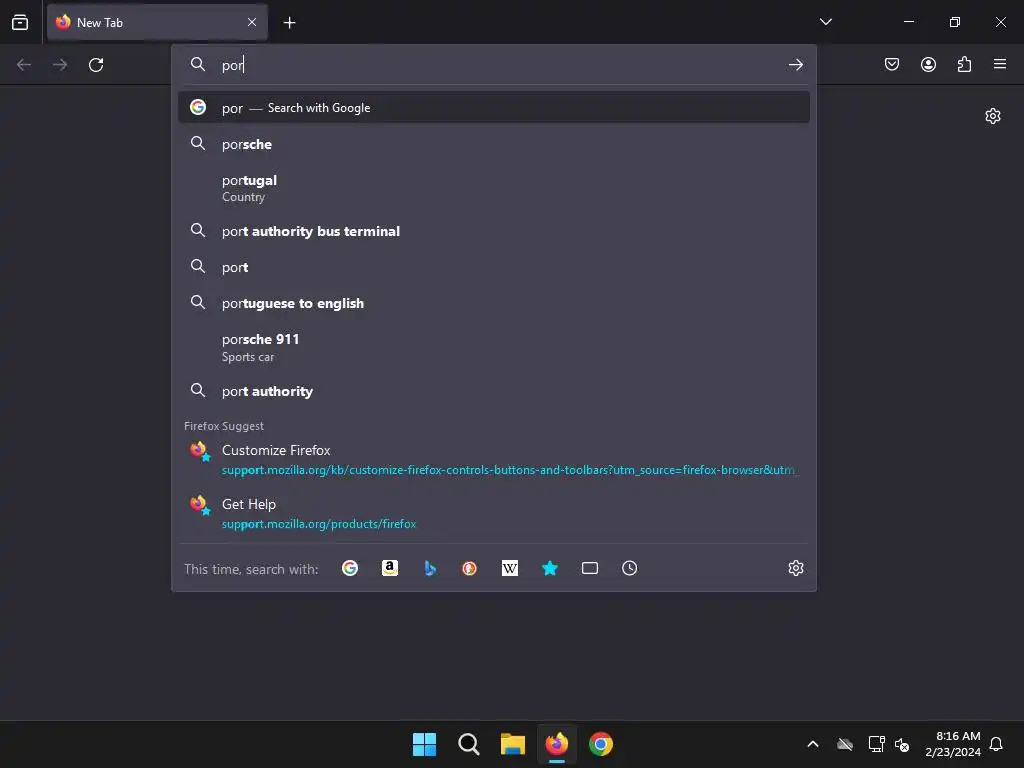The width and height of the screenshot is (1024, 768).
Task: Open the Firefox account menu
Action: (928, 64)
